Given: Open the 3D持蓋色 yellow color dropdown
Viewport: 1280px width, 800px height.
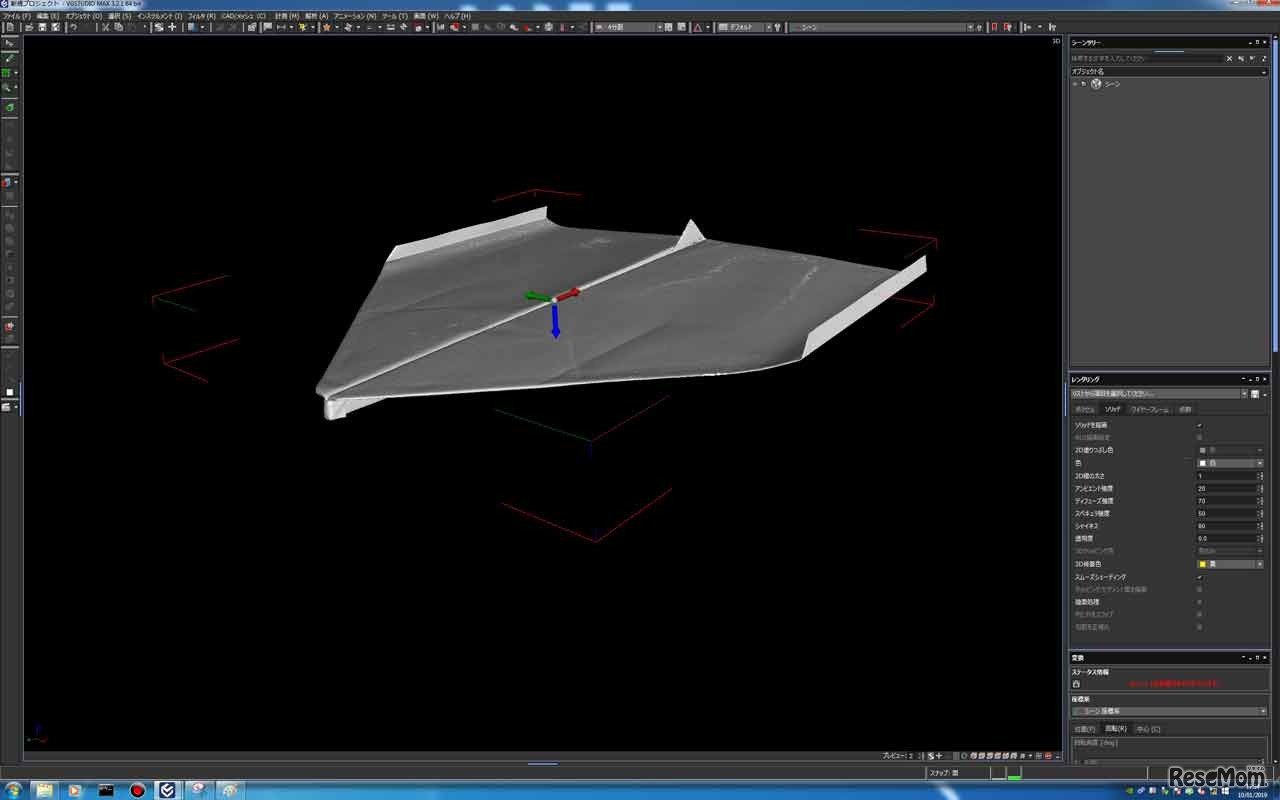Looking at the screenshot, I should click(x=1259, y=564).
